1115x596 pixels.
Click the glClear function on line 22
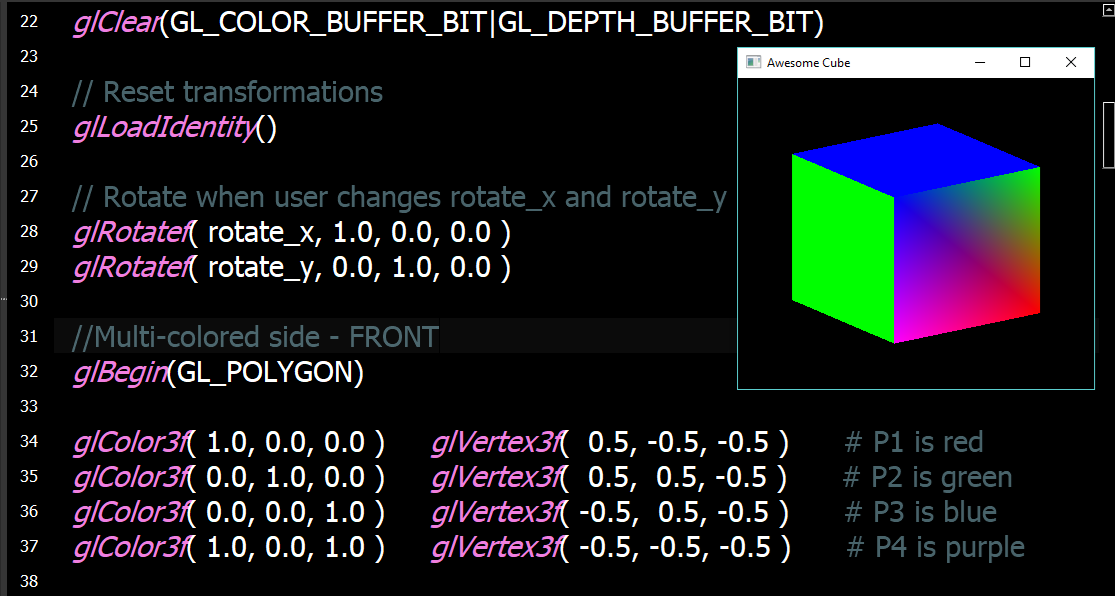click(x=115, y=22)
